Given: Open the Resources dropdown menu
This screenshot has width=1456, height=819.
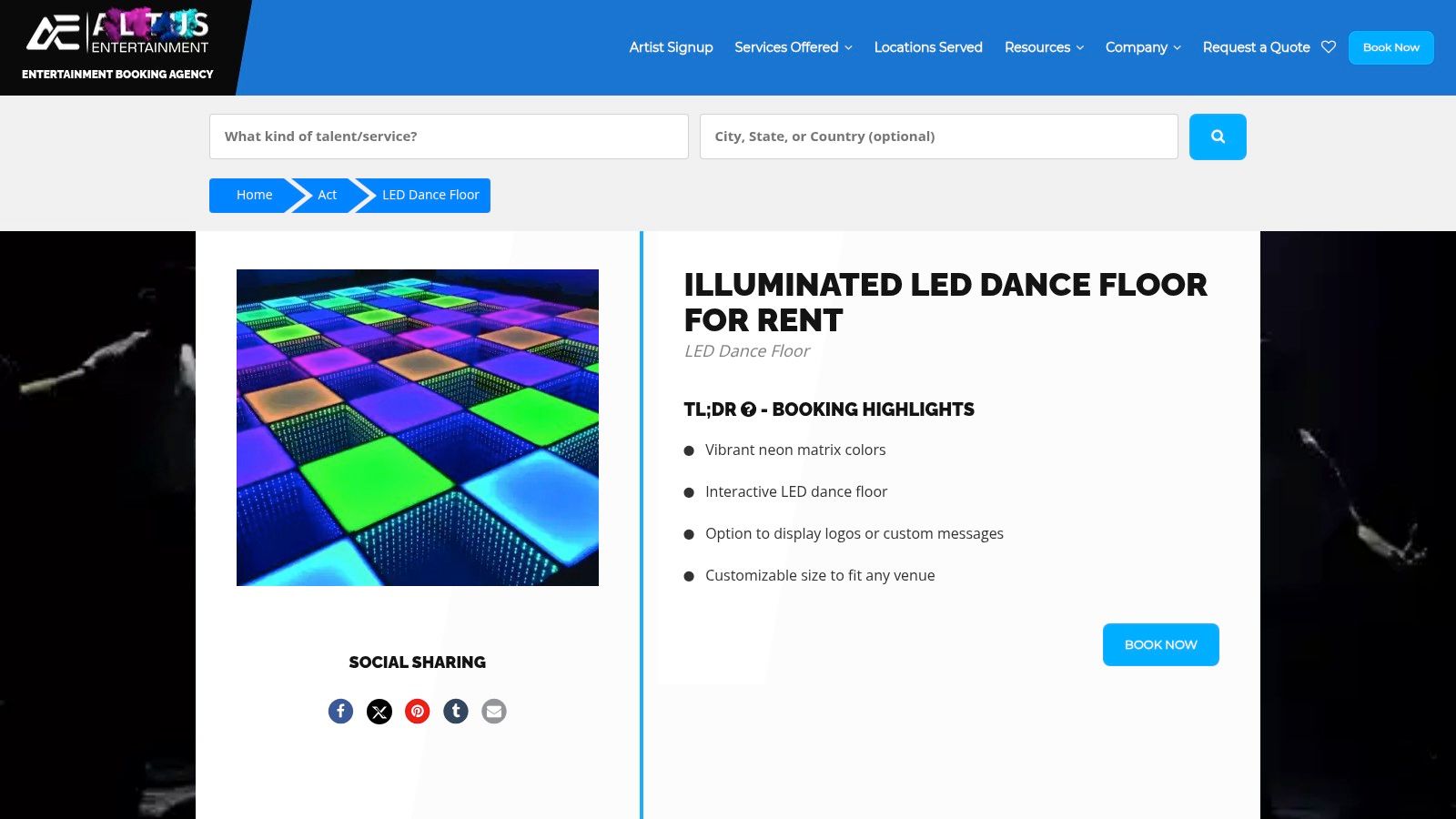Looking at the screenshot, I should click(x=1044, y=47).
